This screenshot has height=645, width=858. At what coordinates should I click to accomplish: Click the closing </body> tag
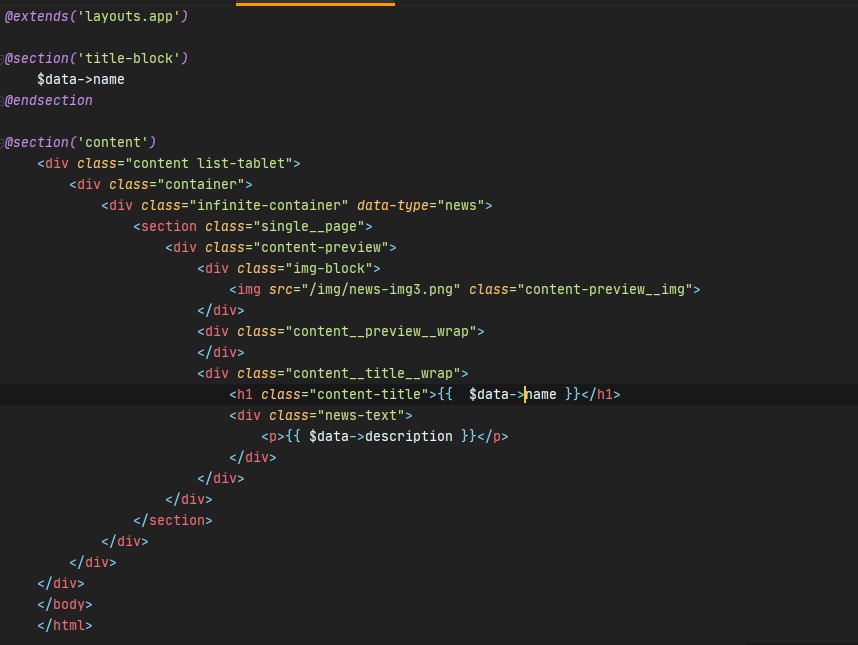[x=65, y=605]
